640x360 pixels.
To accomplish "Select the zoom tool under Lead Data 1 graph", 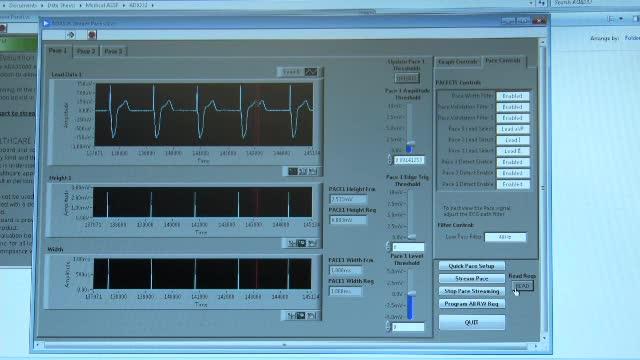I will [302, 171].
